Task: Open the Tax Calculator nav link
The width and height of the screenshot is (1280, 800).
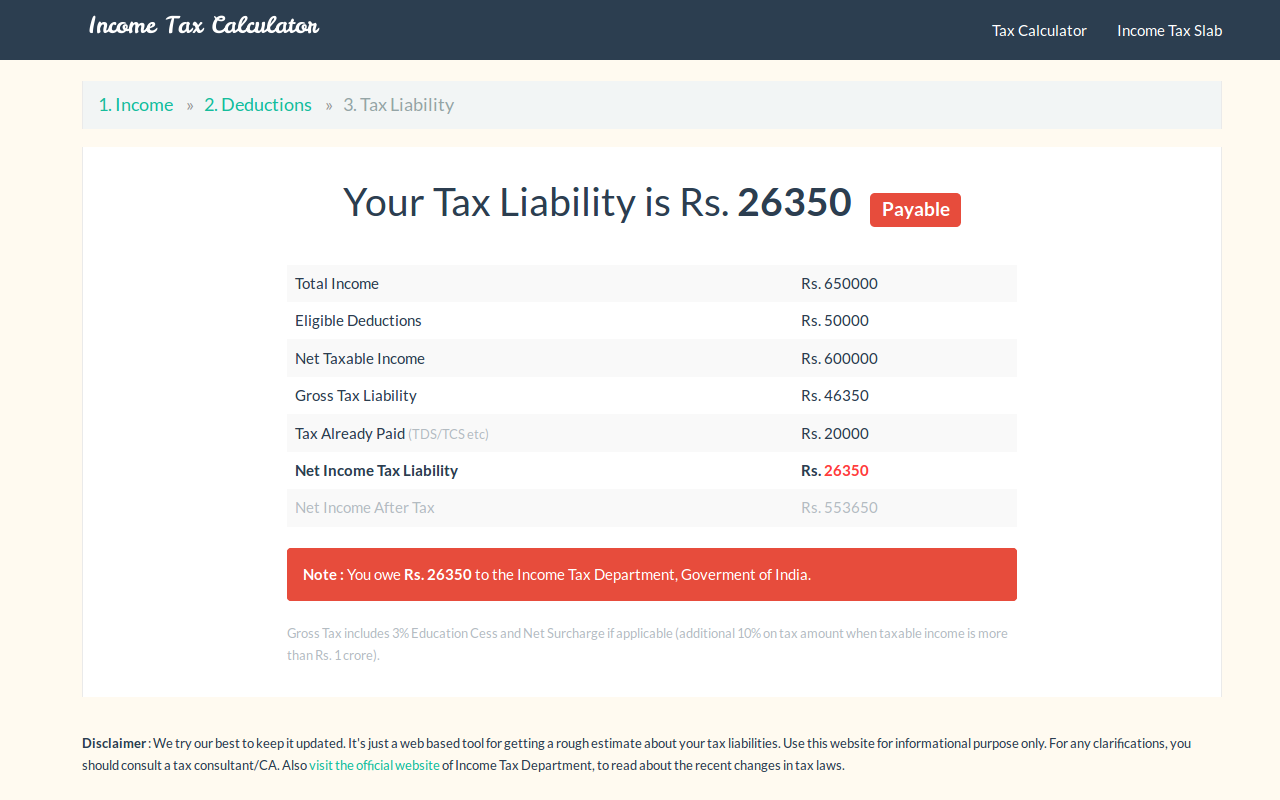Action: (x=1039, y=30)
